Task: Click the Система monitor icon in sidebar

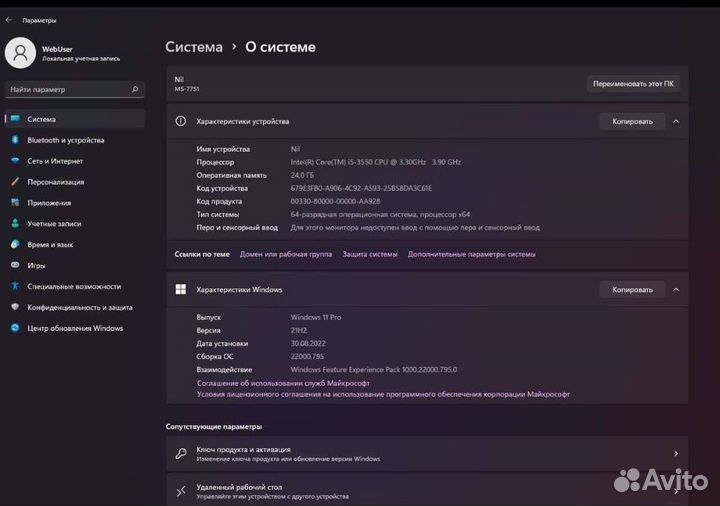Action: click(16, 119)
